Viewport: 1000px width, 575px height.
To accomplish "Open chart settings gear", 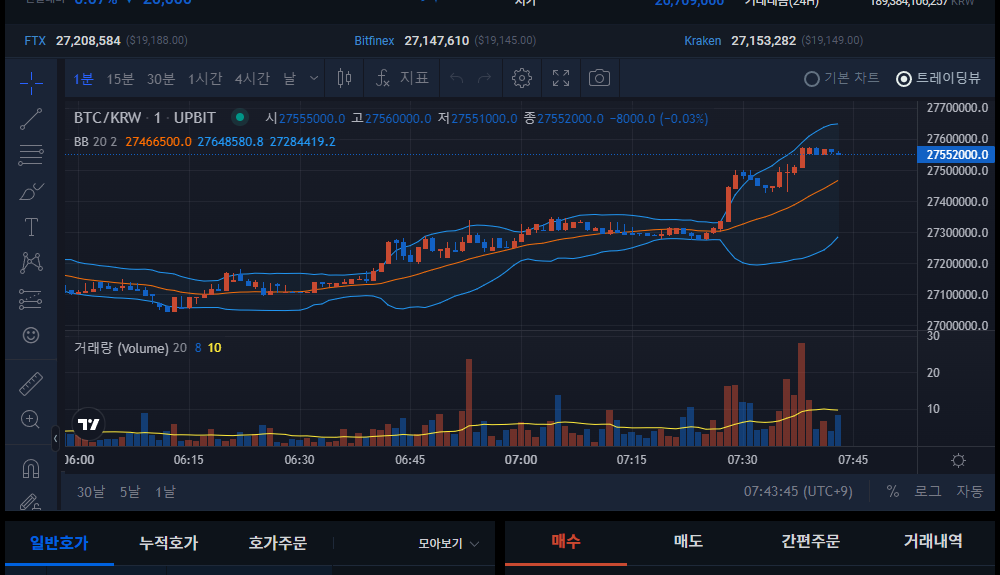I will (x=522, y=78).
